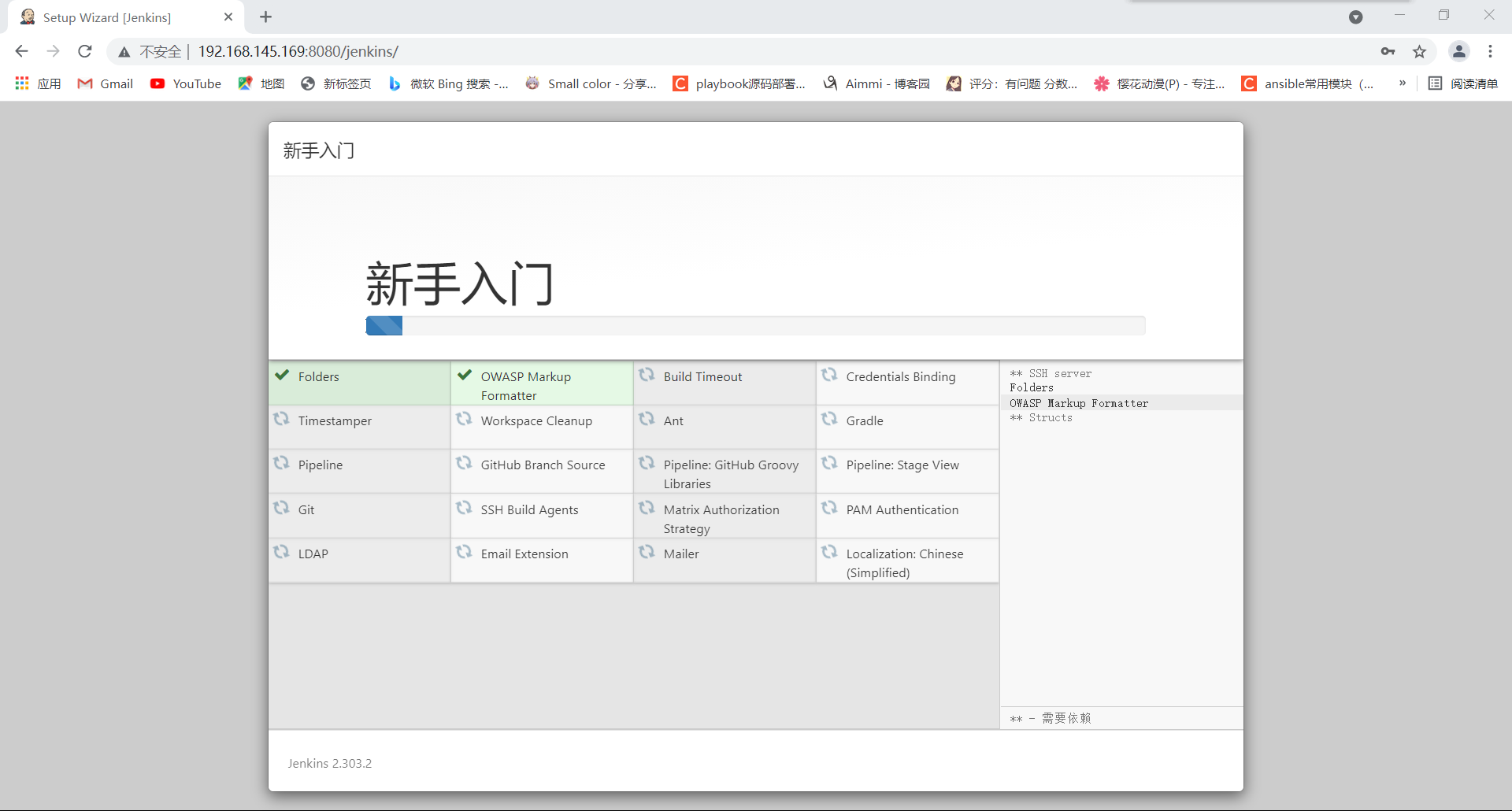Open the 地图 maps bookmark
1512x811 pixels.
click(x=261, y=83)
